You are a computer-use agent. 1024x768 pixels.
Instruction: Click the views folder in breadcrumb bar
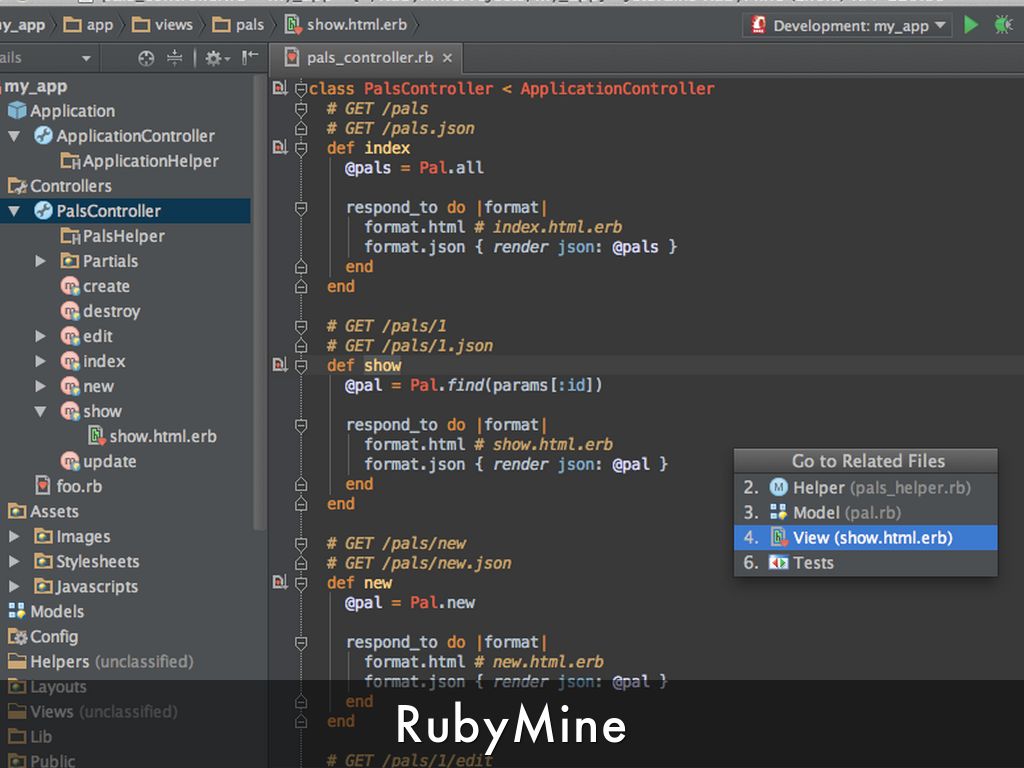[163, 24]
